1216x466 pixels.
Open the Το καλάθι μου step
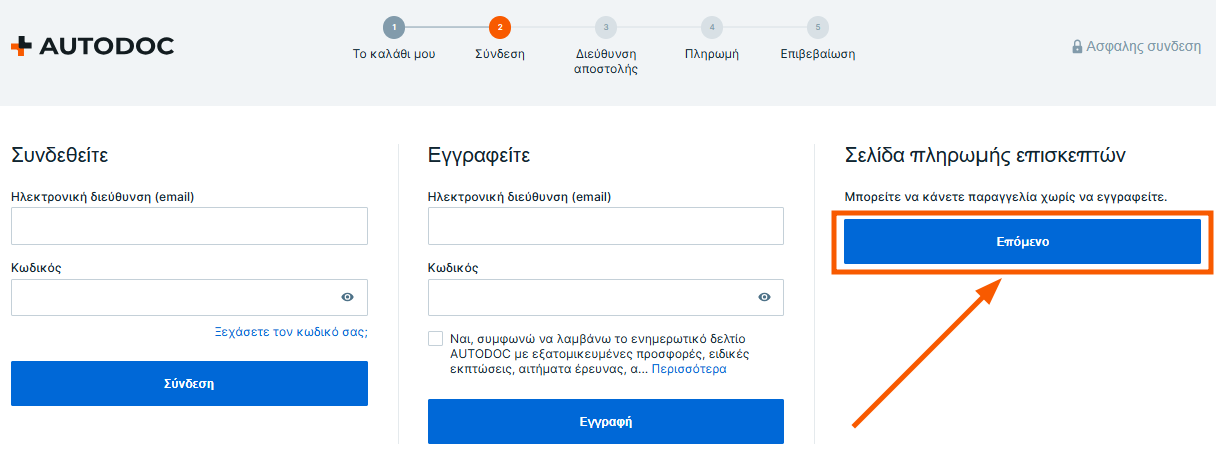pos(394,54)
